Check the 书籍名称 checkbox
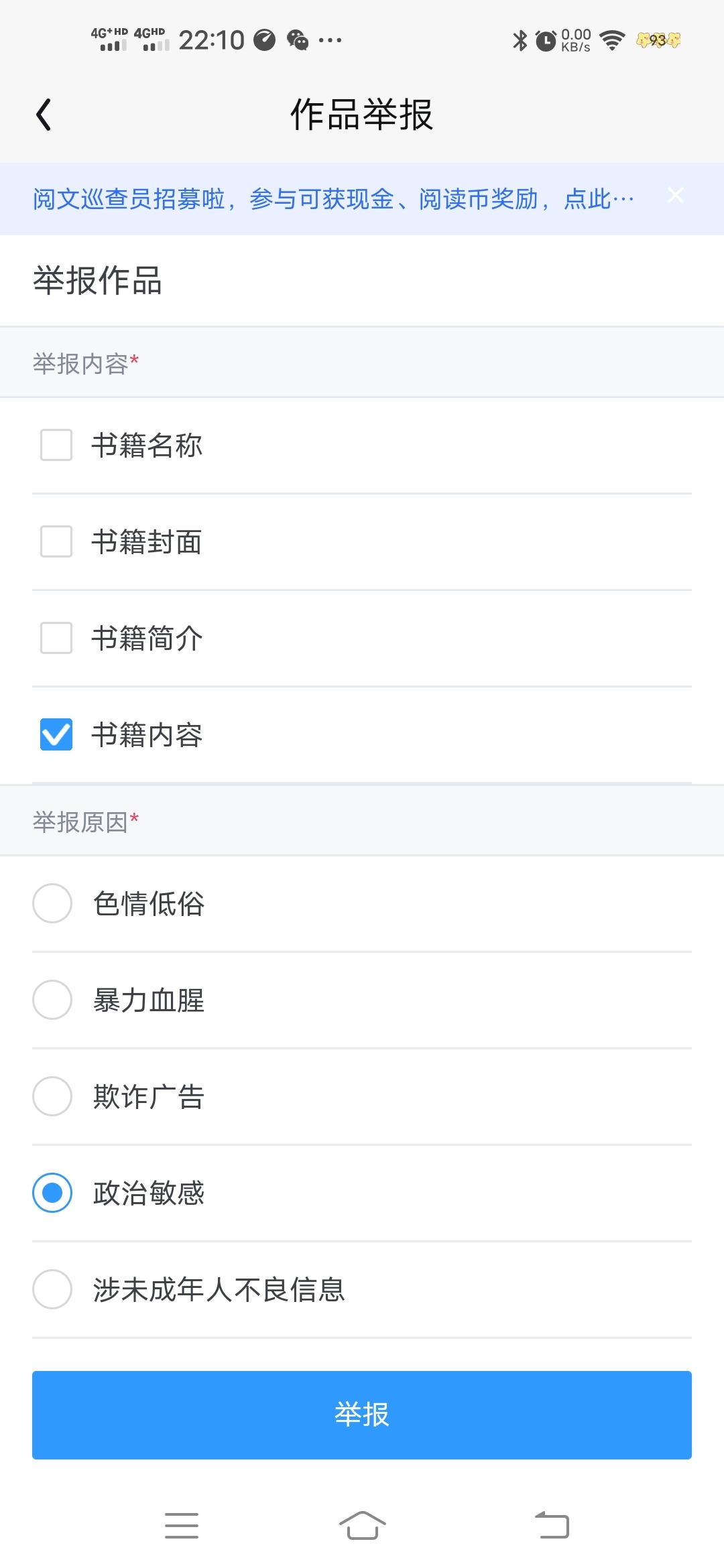This screenshot has width=724, height=1568. (x=56, y=445)
